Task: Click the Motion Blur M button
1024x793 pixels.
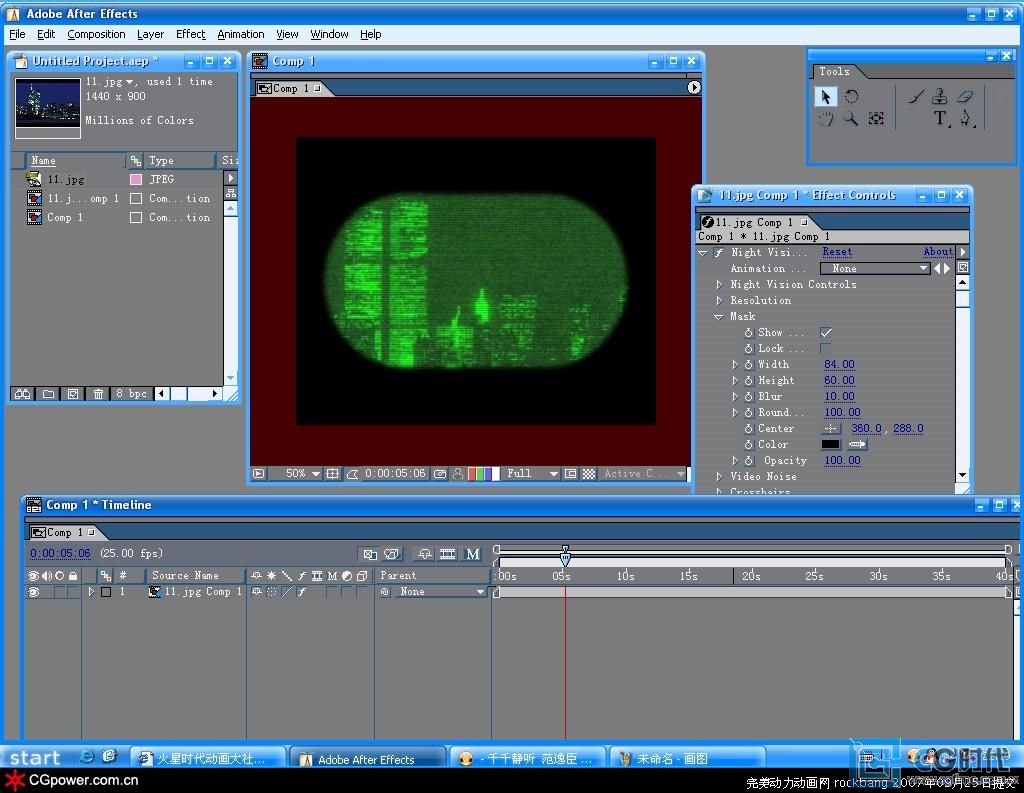Action: (x=472, y=554)
